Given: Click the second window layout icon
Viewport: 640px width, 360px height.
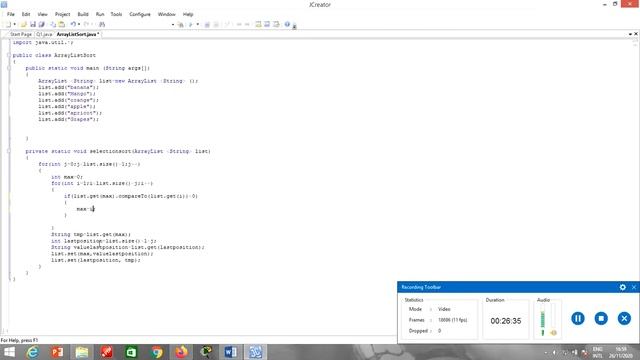Looking at the screenshot, I should (267, 24).
